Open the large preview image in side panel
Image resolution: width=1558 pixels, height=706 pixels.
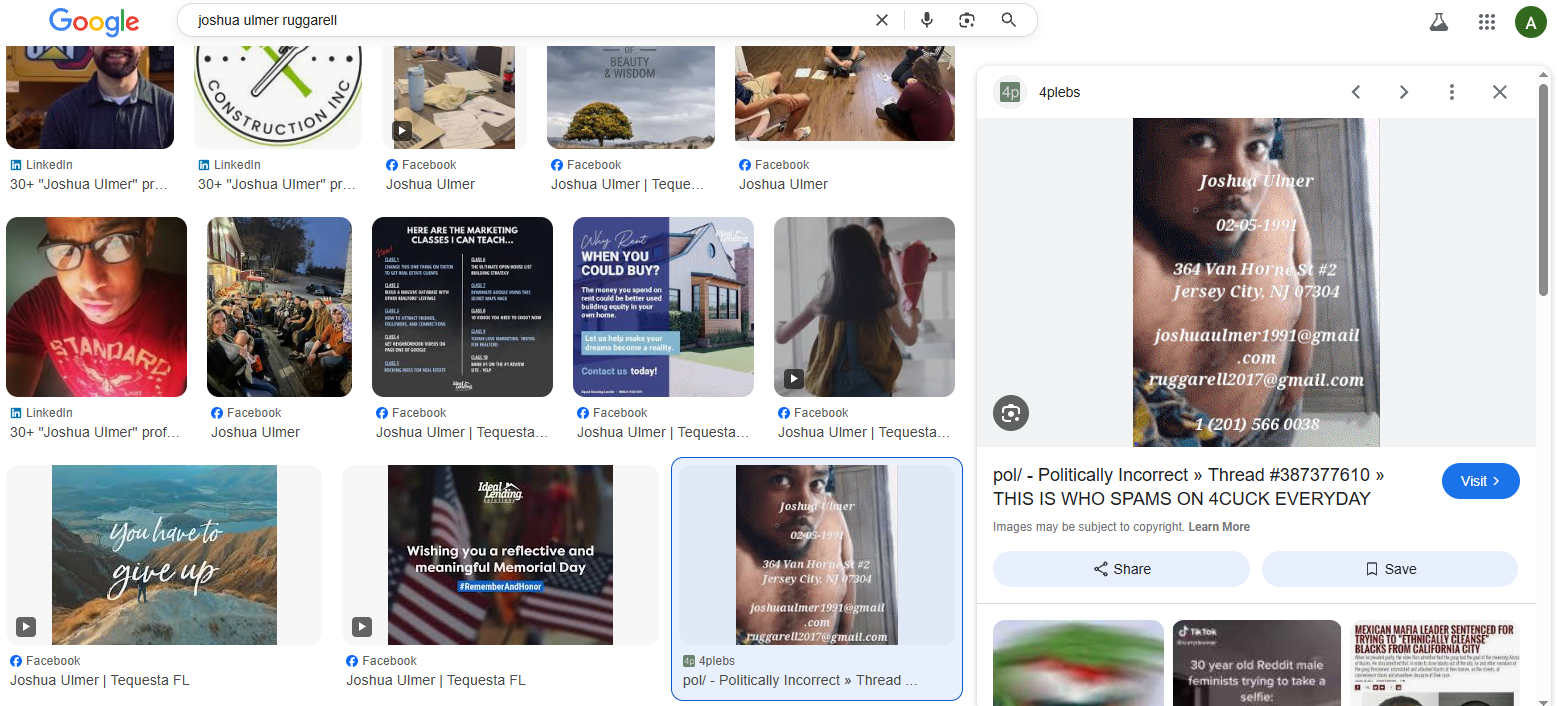pyautogui.click(x=1256, y=282)
